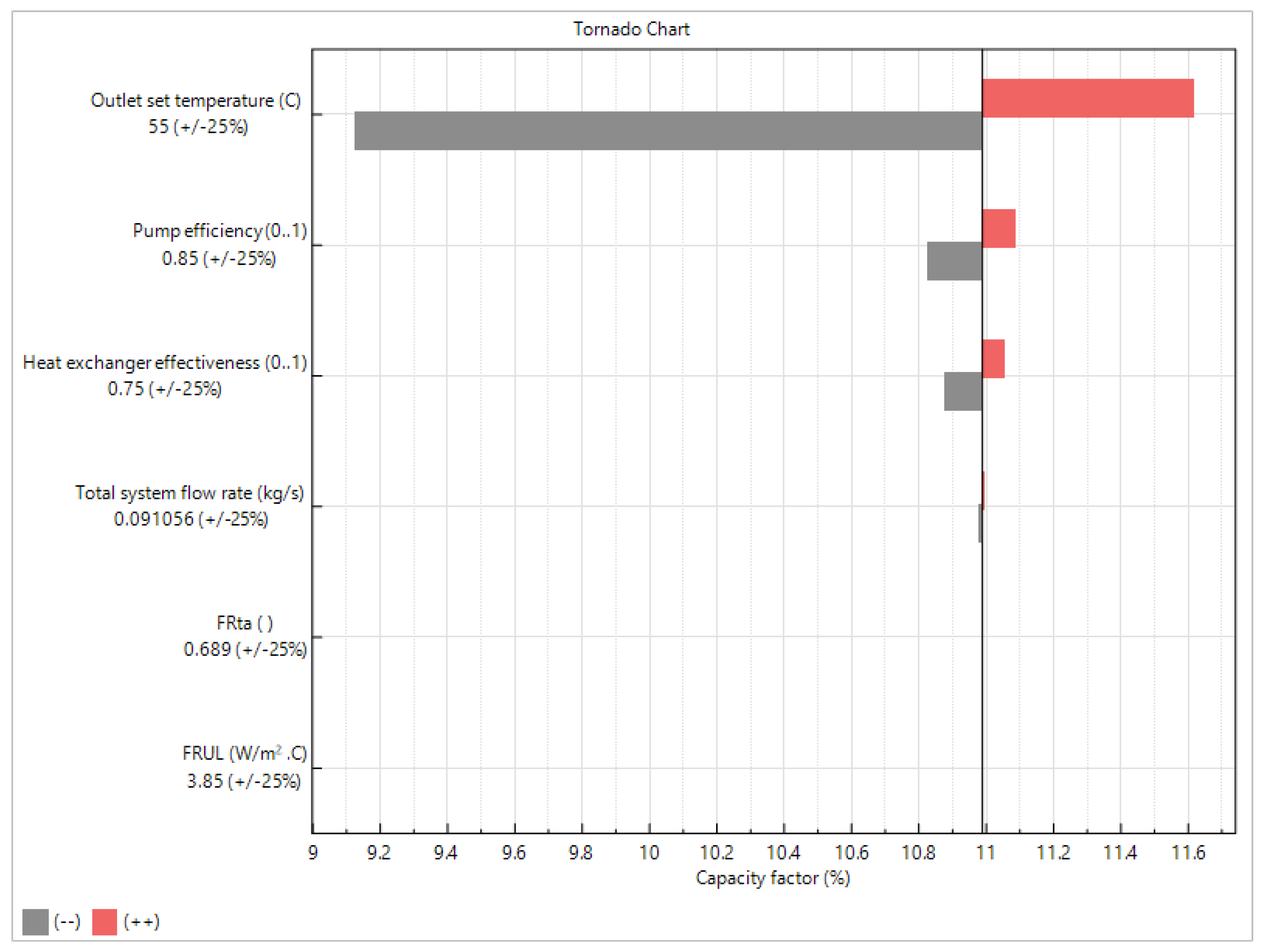Click the gray Pump efficiency bar

954,261
